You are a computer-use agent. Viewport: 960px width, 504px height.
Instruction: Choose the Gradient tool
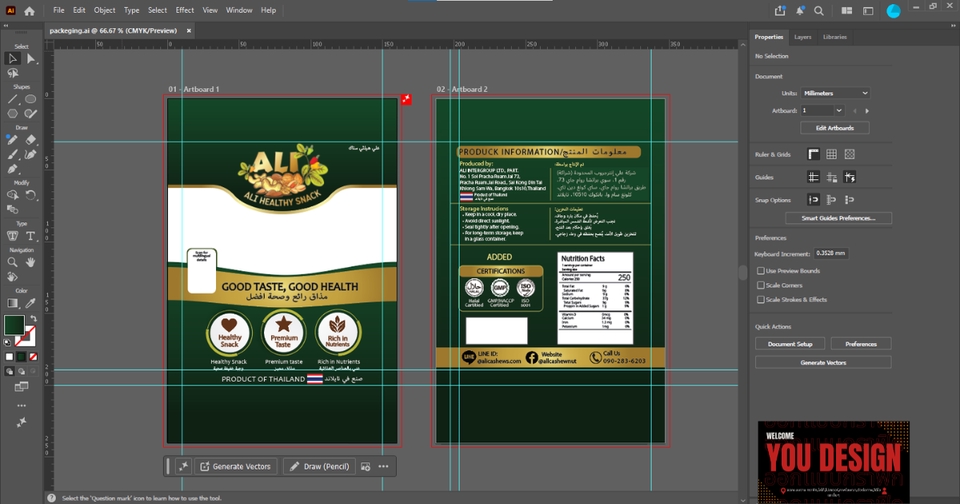coord(12,303)
